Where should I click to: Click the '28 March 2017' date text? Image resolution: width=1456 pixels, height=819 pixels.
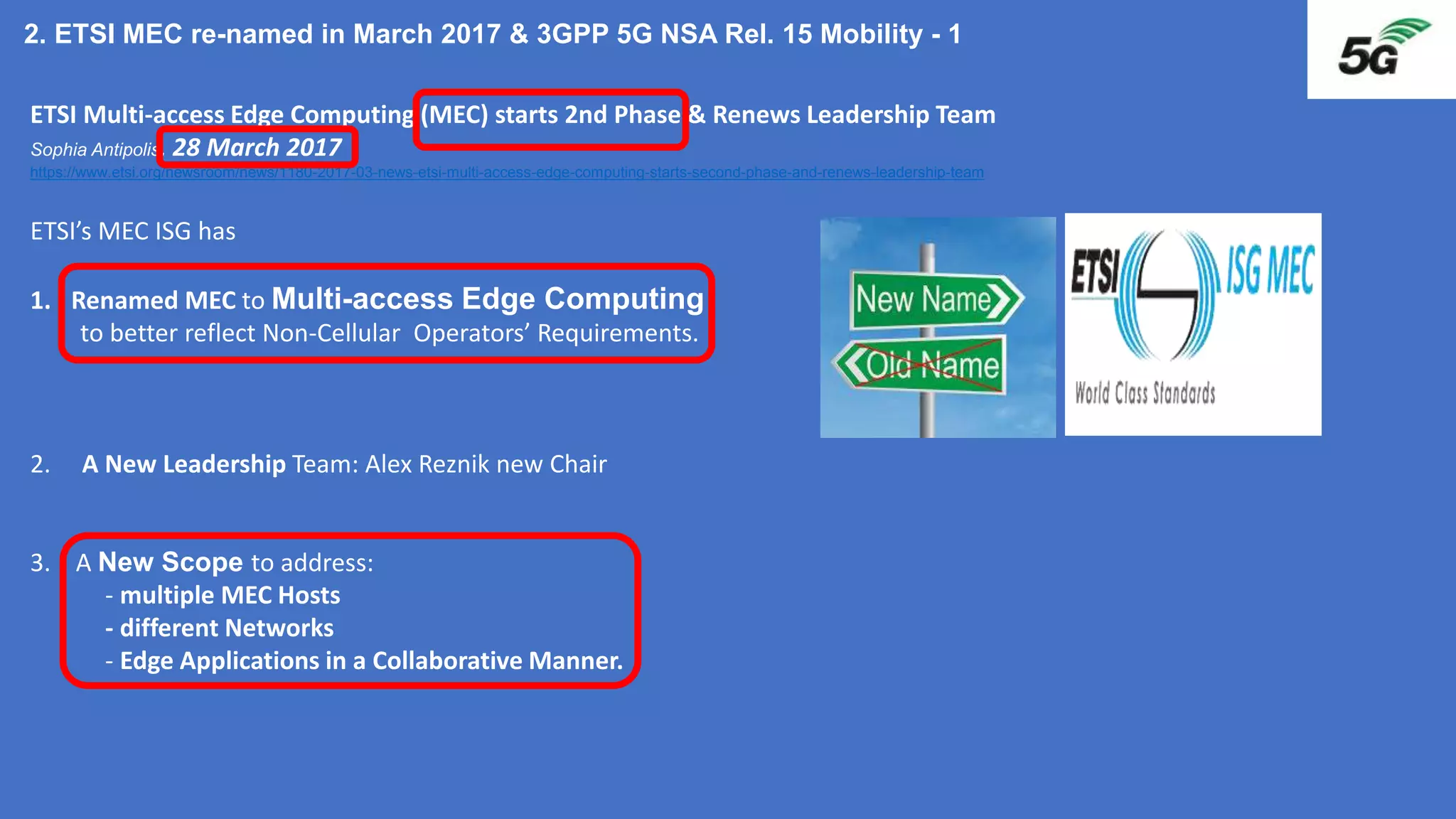(x=257, y=147)
